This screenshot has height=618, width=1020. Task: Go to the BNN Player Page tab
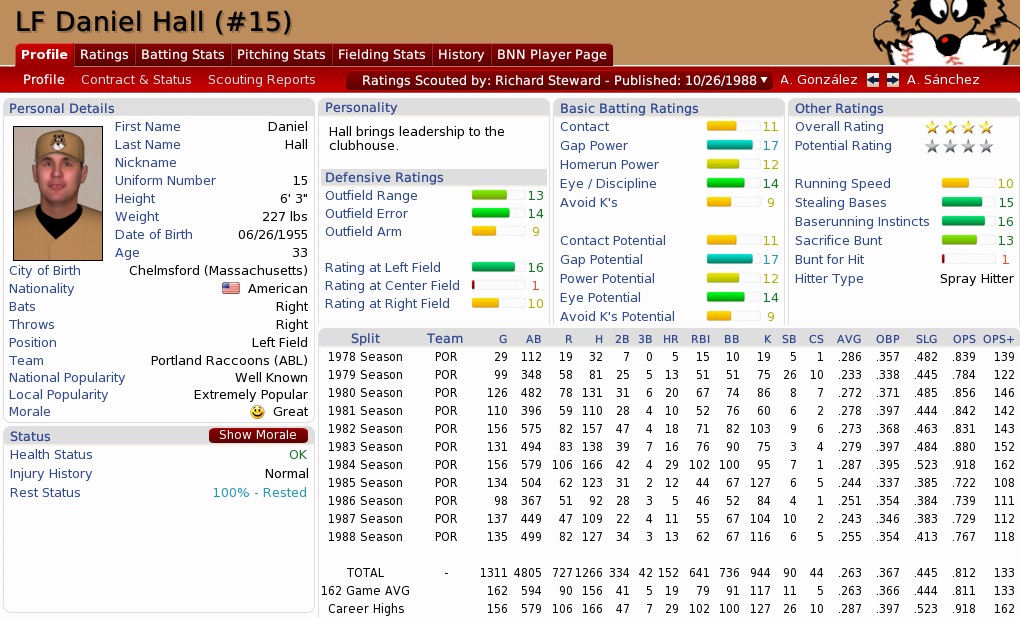click(550, 55)
